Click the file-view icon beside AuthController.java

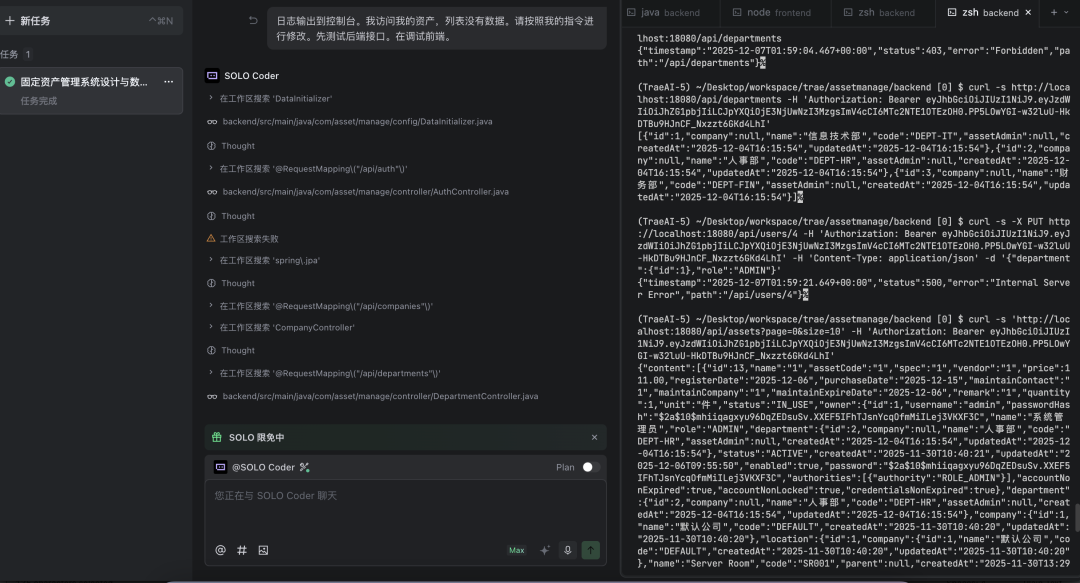pos(212,192)
